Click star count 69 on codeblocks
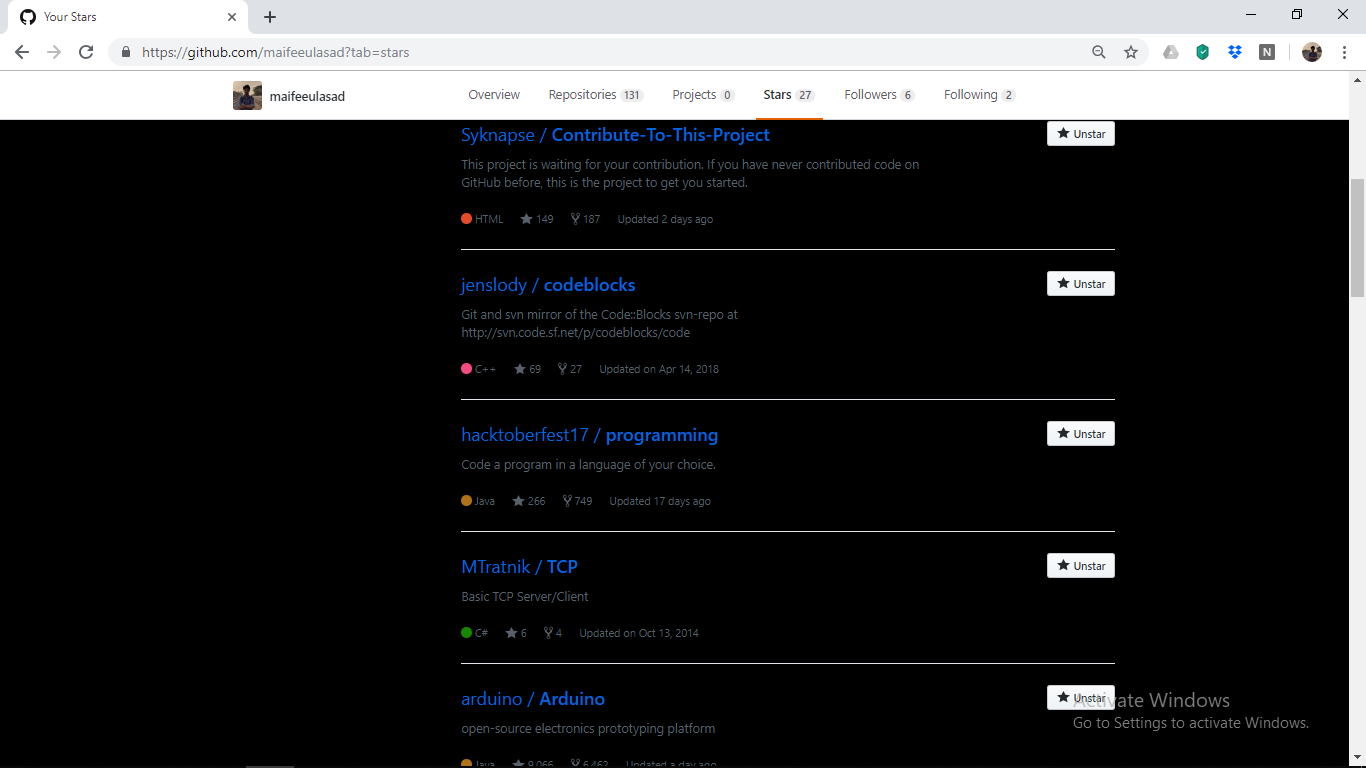 pos(528,369)
